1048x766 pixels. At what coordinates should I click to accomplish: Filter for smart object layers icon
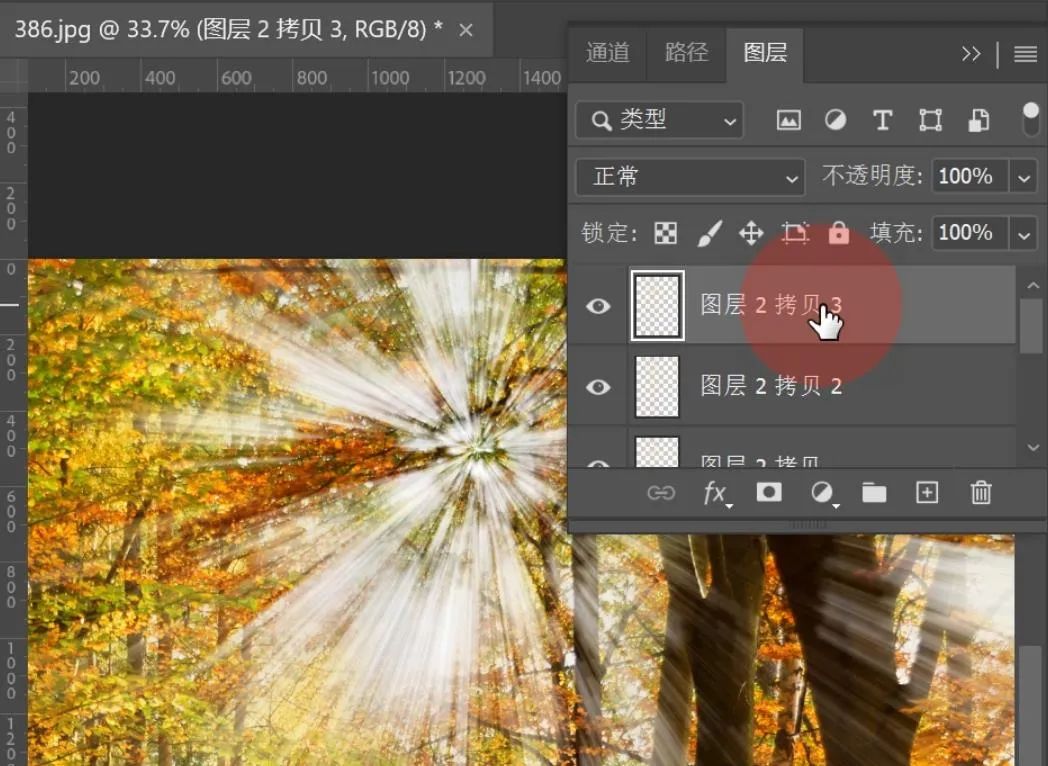(x=979, y=120)
